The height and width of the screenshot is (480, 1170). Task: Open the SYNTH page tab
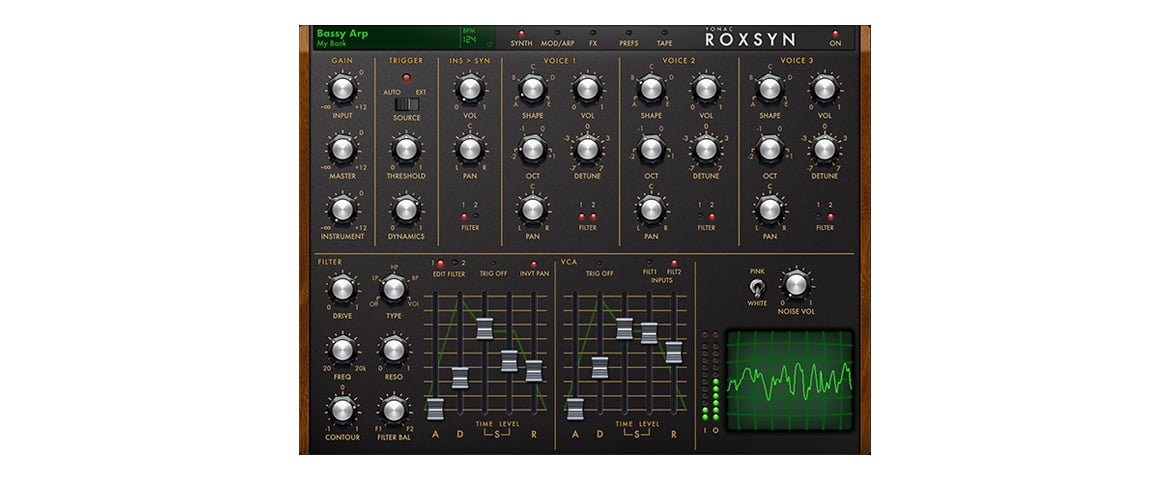[x=521, y=38]
